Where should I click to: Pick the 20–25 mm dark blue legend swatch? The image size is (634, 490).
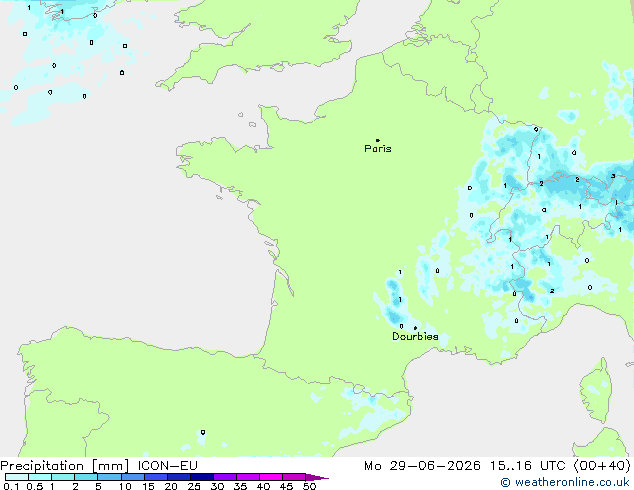pos(179,477)
